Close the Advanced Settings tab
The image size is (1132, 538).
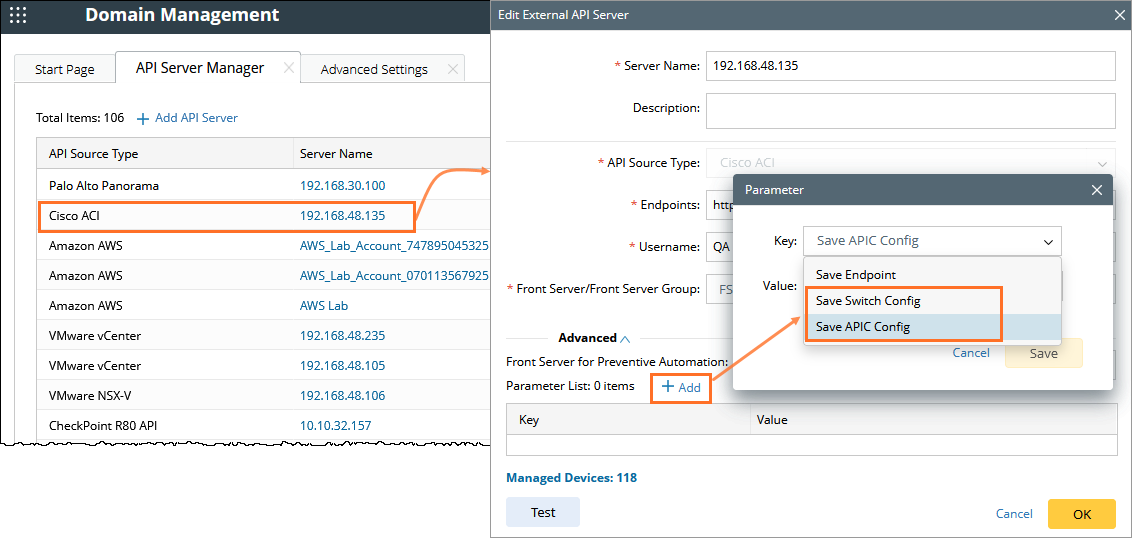point(452,69)
